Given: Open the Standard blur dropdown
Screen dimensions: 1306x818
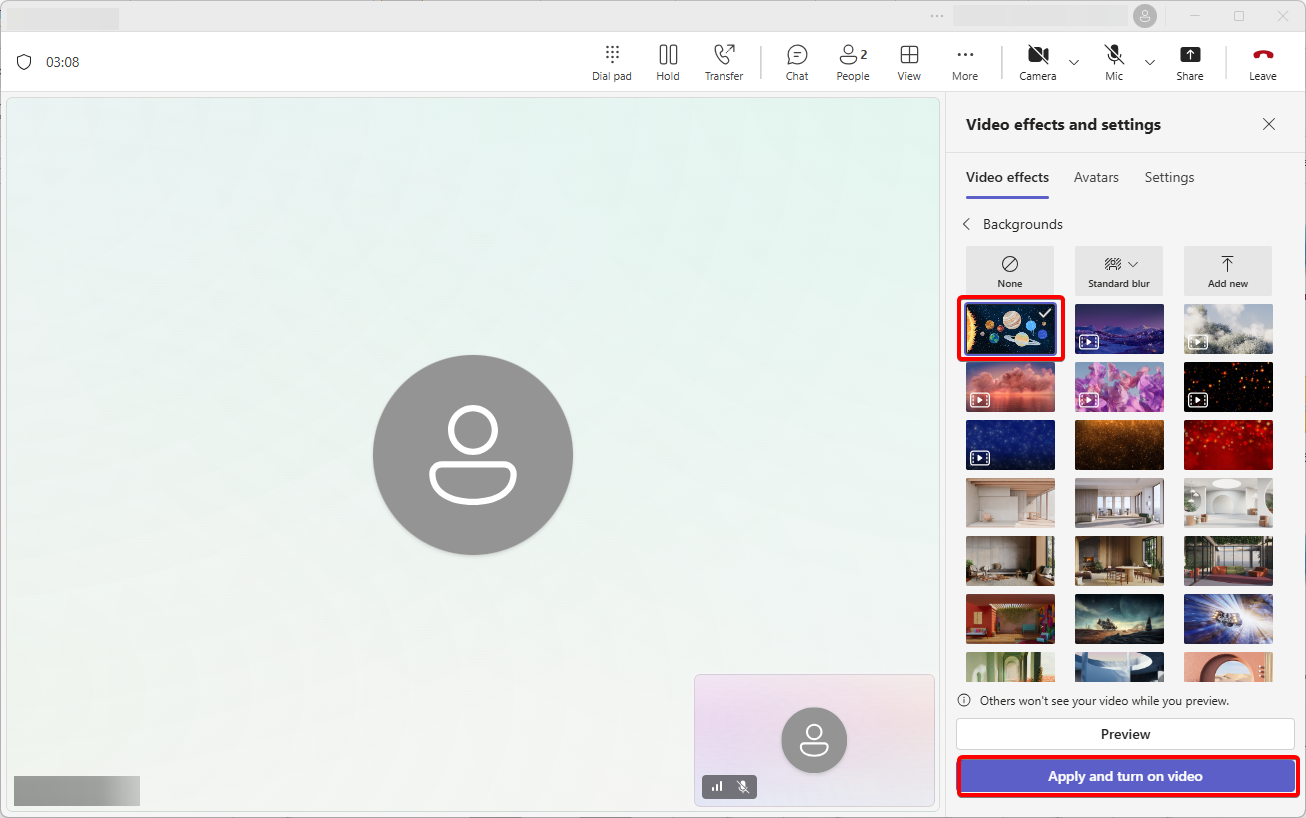Looking at the screenshot, I should click(1119, 271).
